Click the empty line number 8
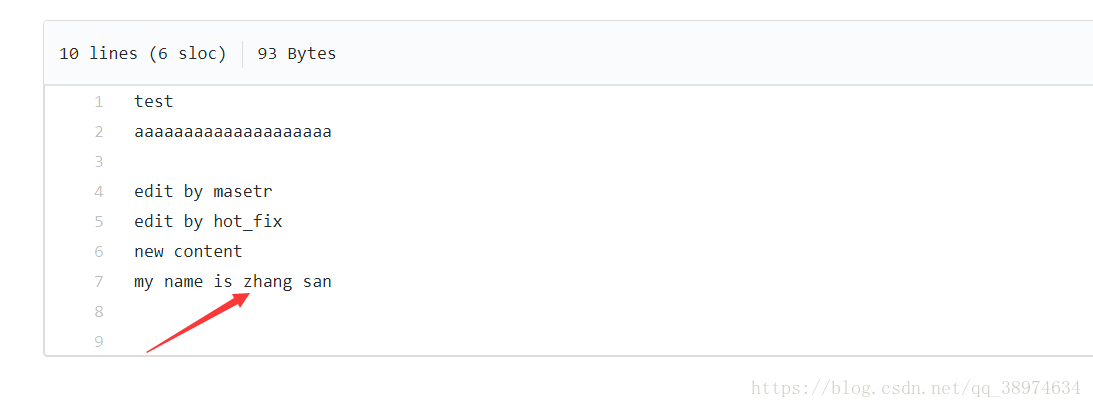The image size is (1093, 408). (98, 311)
